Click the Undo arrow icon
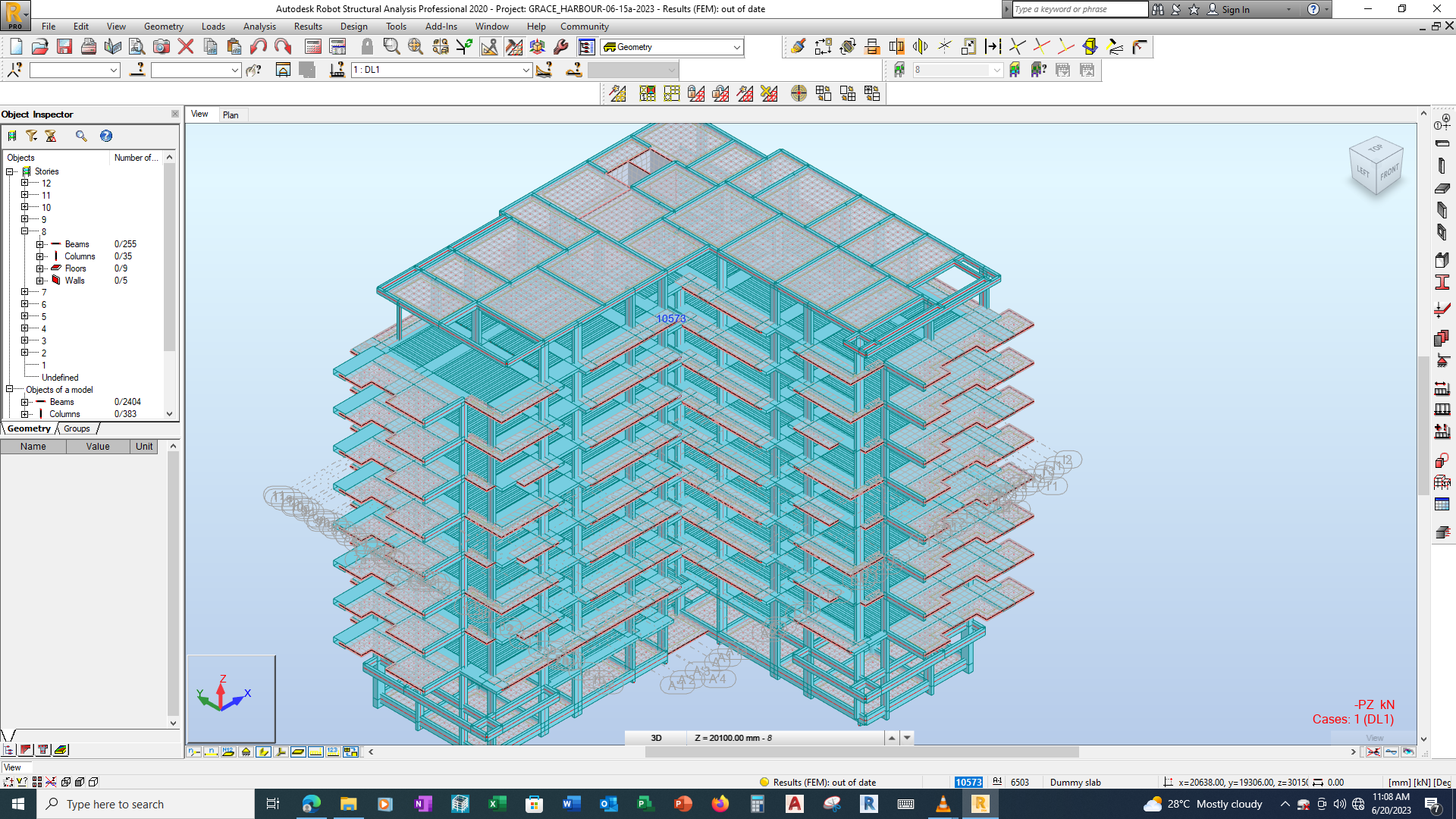 pyautogui.click(x=259, y=47)
